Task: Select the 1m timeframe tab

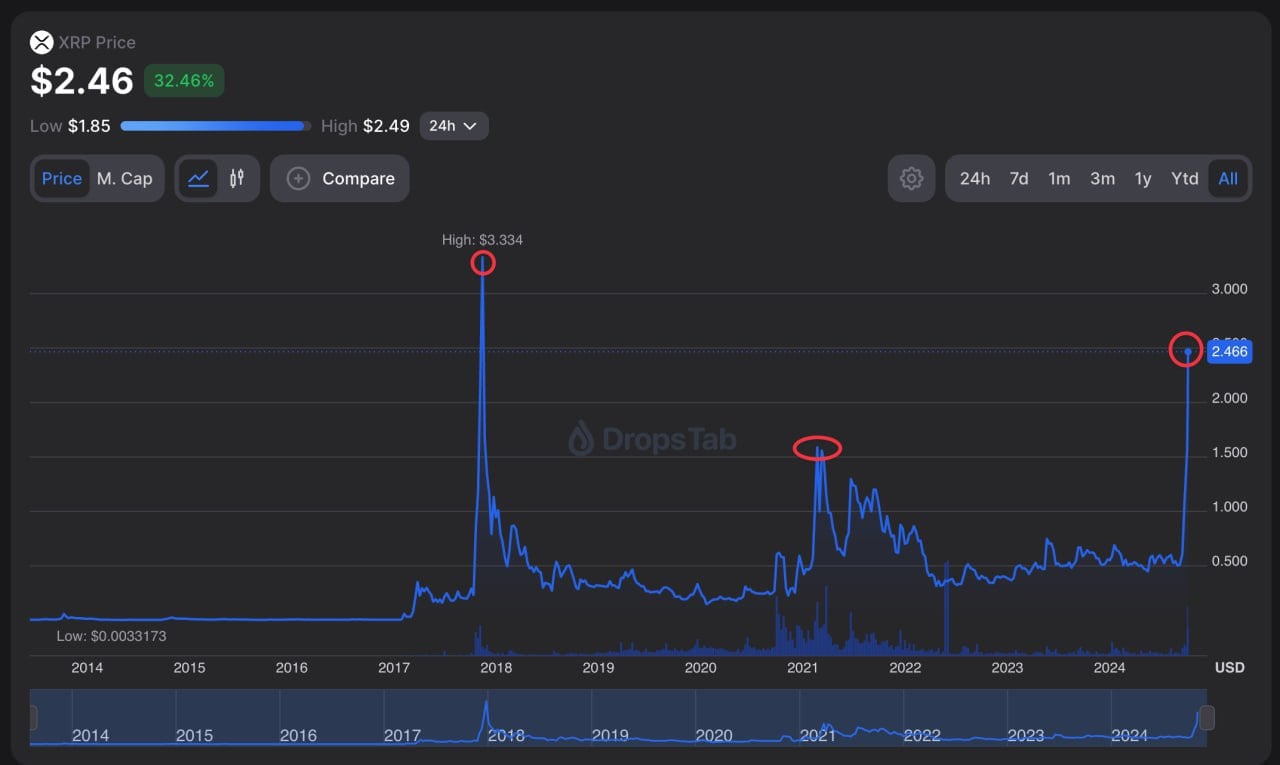Action: tap(1059, 179)
